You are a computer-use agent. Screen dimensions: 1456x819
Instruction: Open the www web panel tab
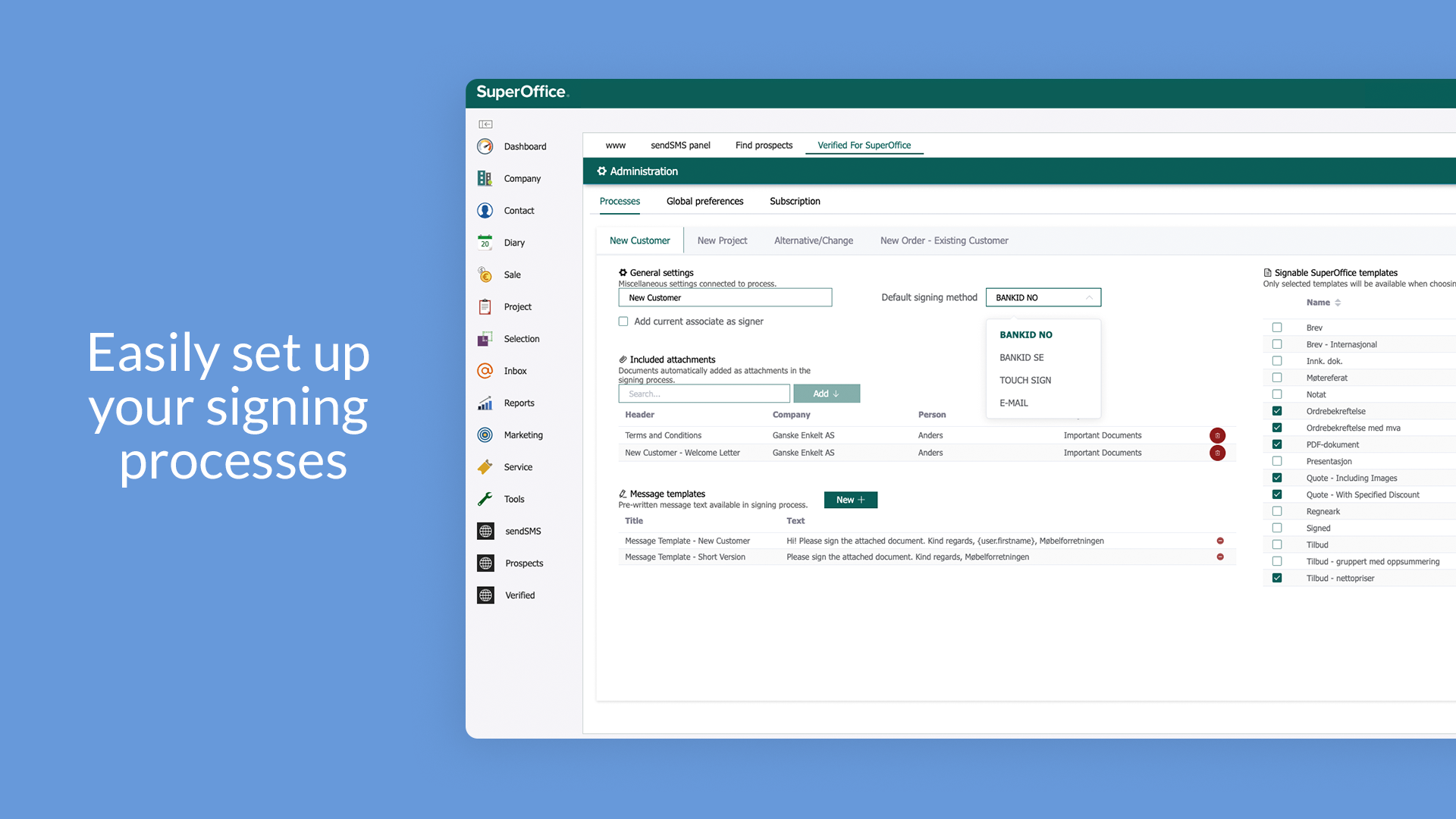[616, 145]
